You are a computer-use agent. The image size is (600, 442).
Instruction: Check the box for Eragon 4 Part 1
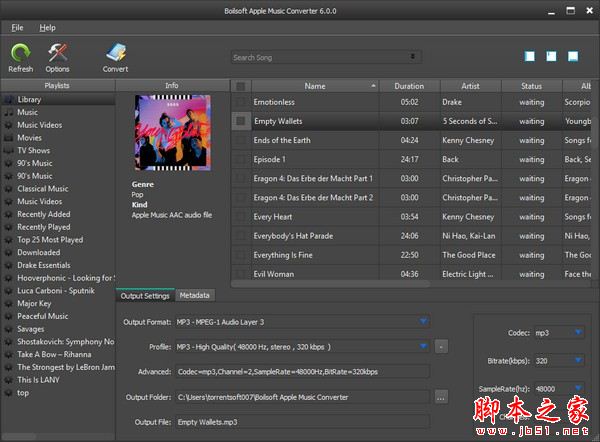click(x=241, y=179)
